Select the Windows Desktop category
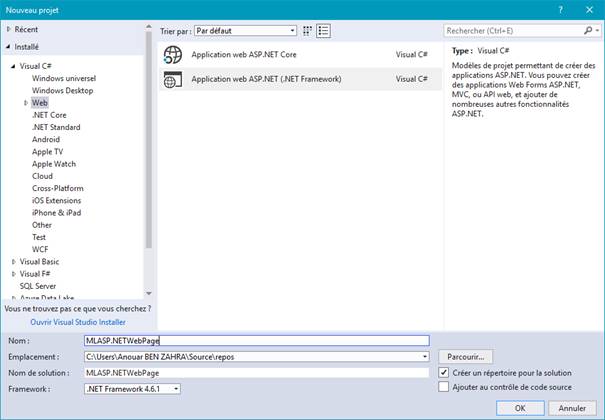The width and height of the screenshot is (605, 420). click(x=63, y=91)
